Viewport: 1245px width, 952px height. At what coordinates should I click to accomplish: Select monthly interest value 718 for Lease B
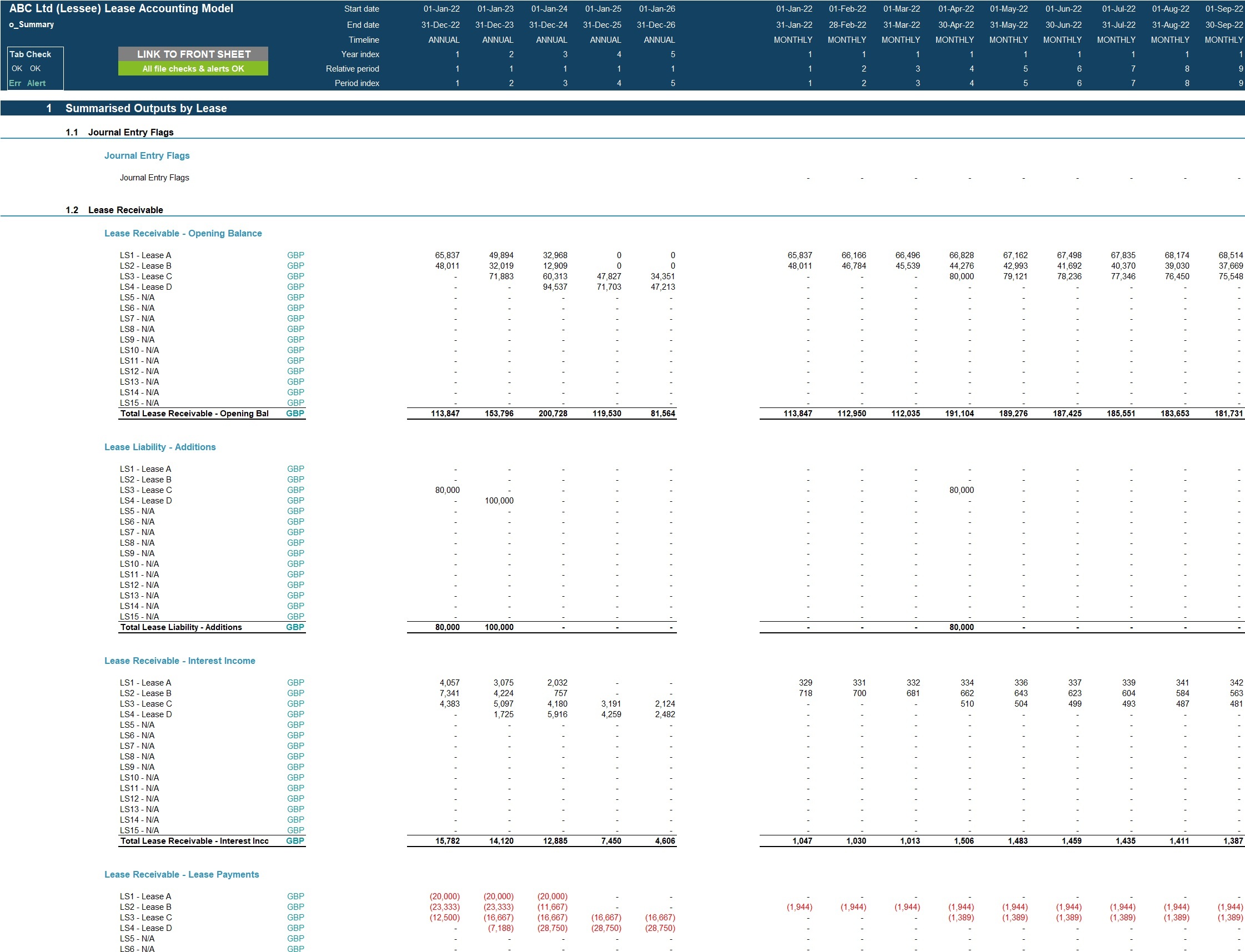click(806, 693)
